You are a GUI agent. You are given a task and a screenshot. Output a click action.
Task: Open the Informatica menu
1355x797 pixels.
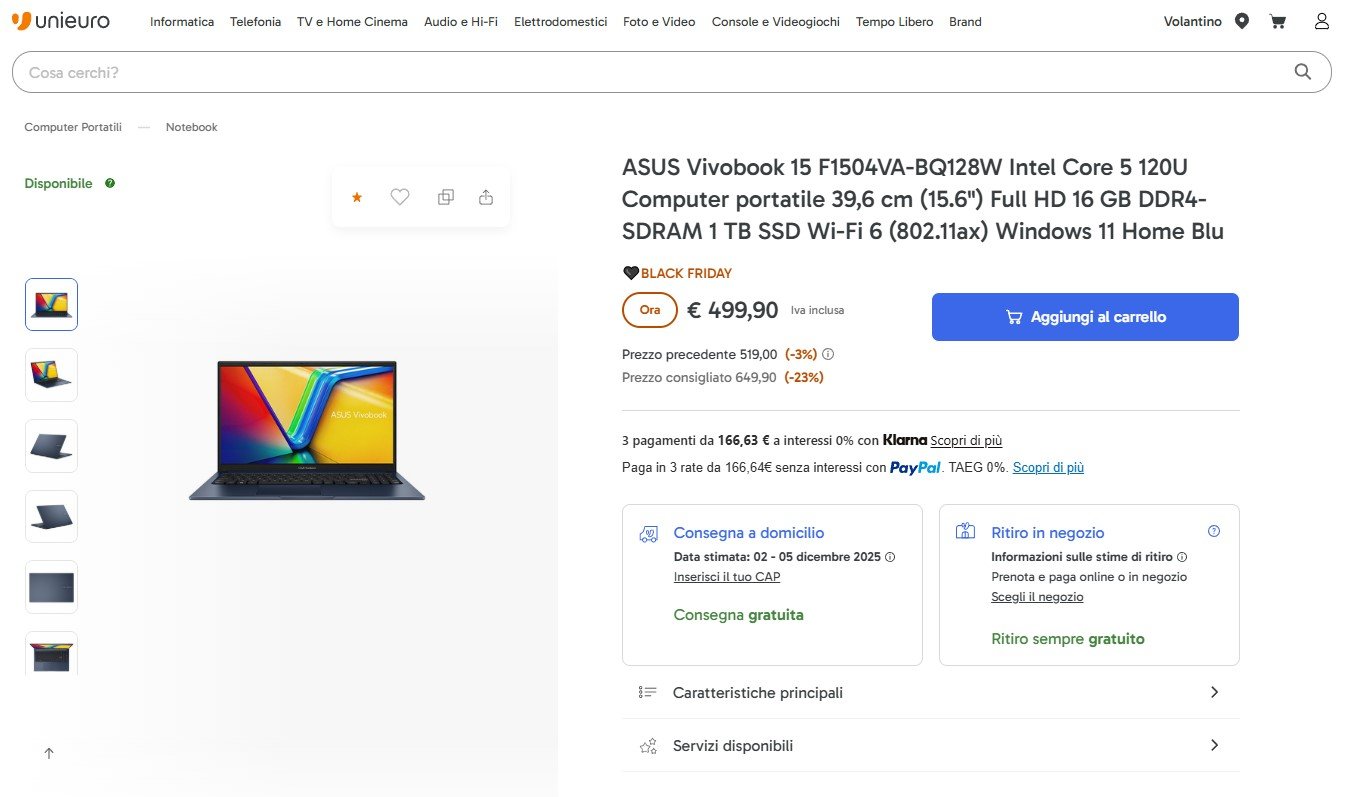[182, 22]
